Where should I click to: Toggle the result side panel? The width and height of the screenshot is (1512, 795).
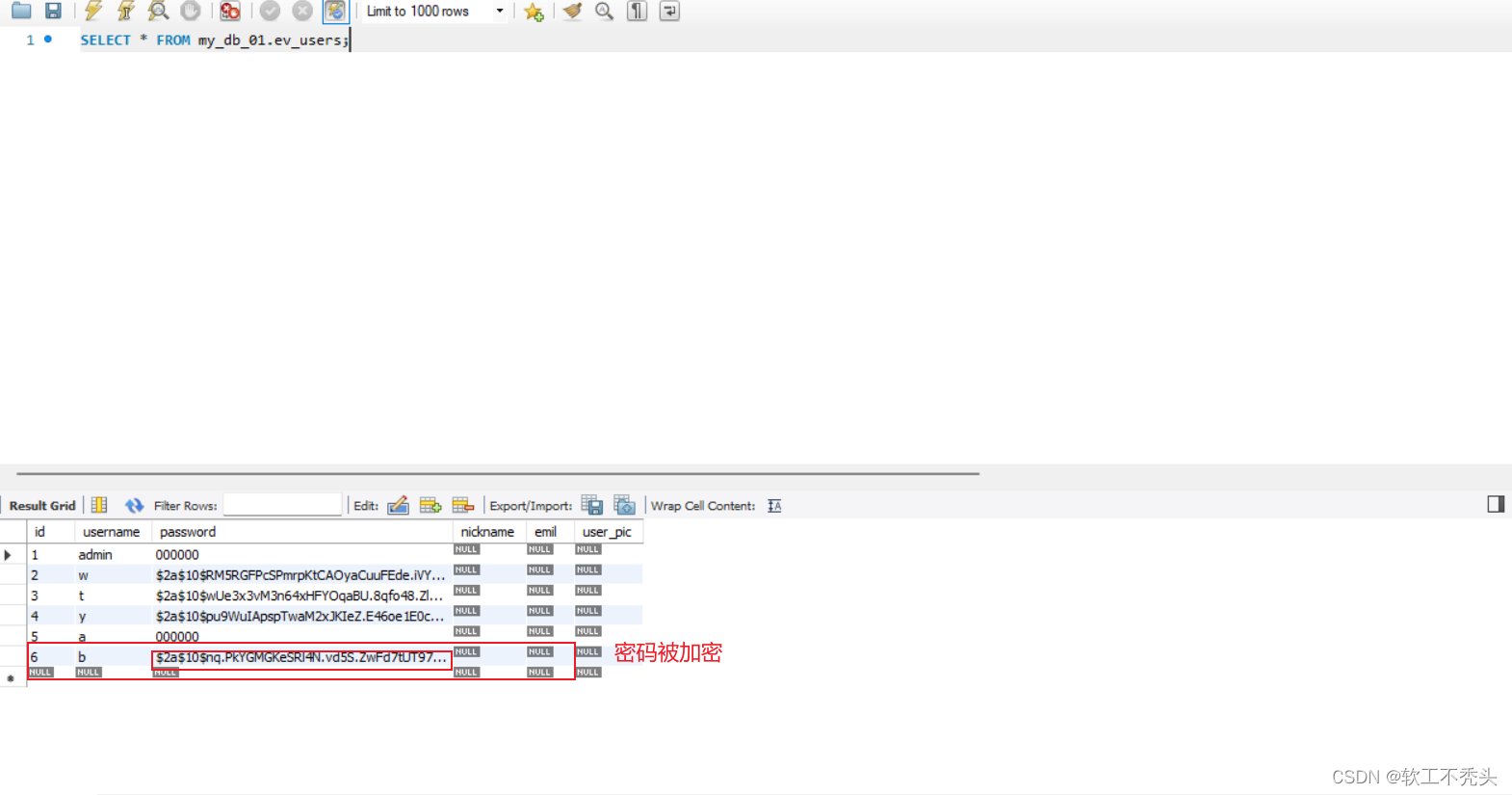(x=1496, y=504)
